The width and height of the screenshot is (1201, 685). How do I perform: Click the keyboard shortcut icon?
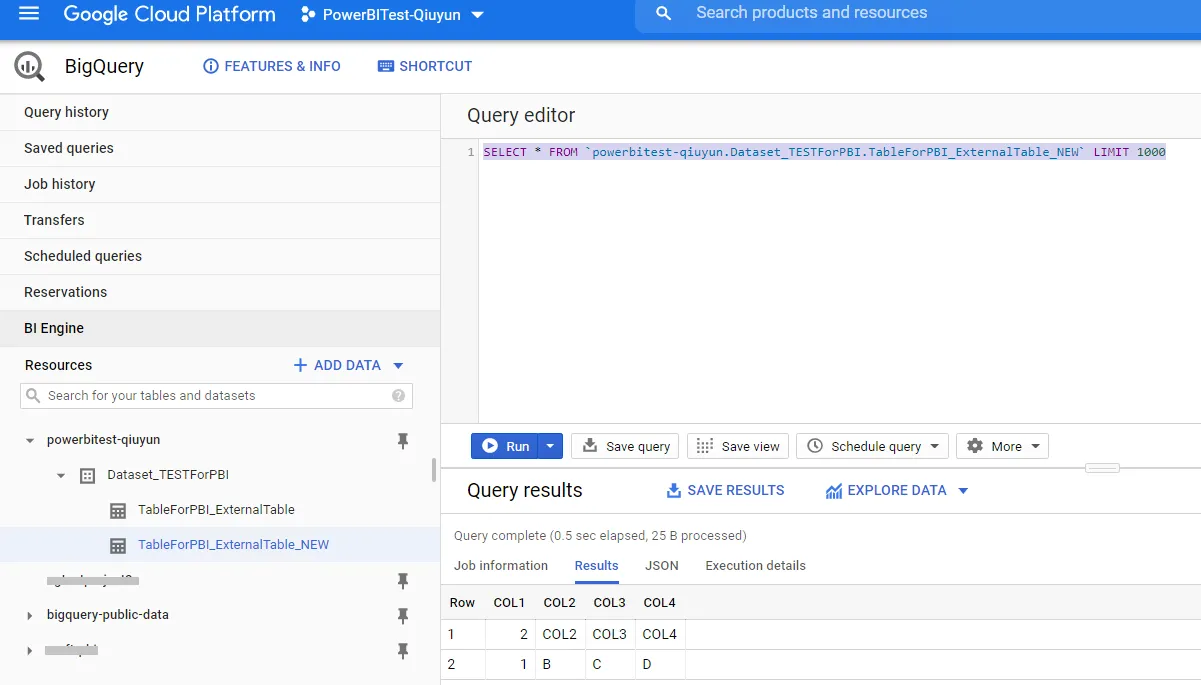click(x=386, y=66)
